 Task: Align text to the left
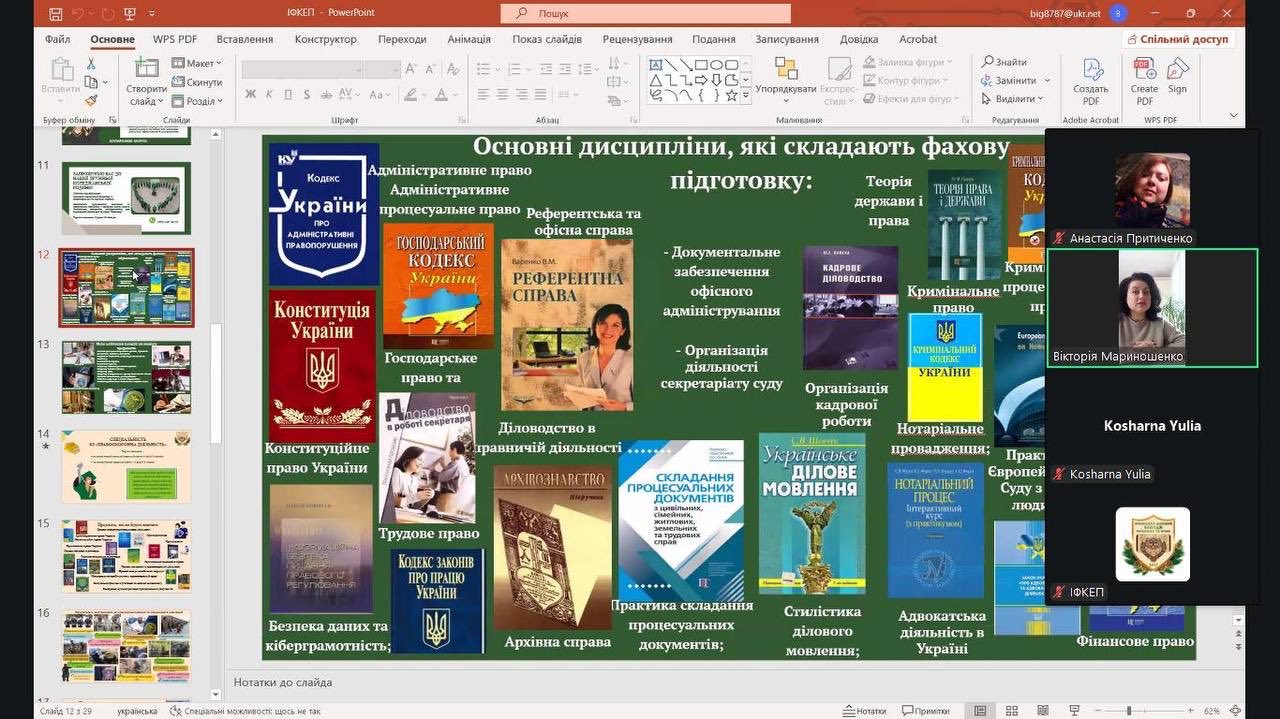(x=483, y=94)
